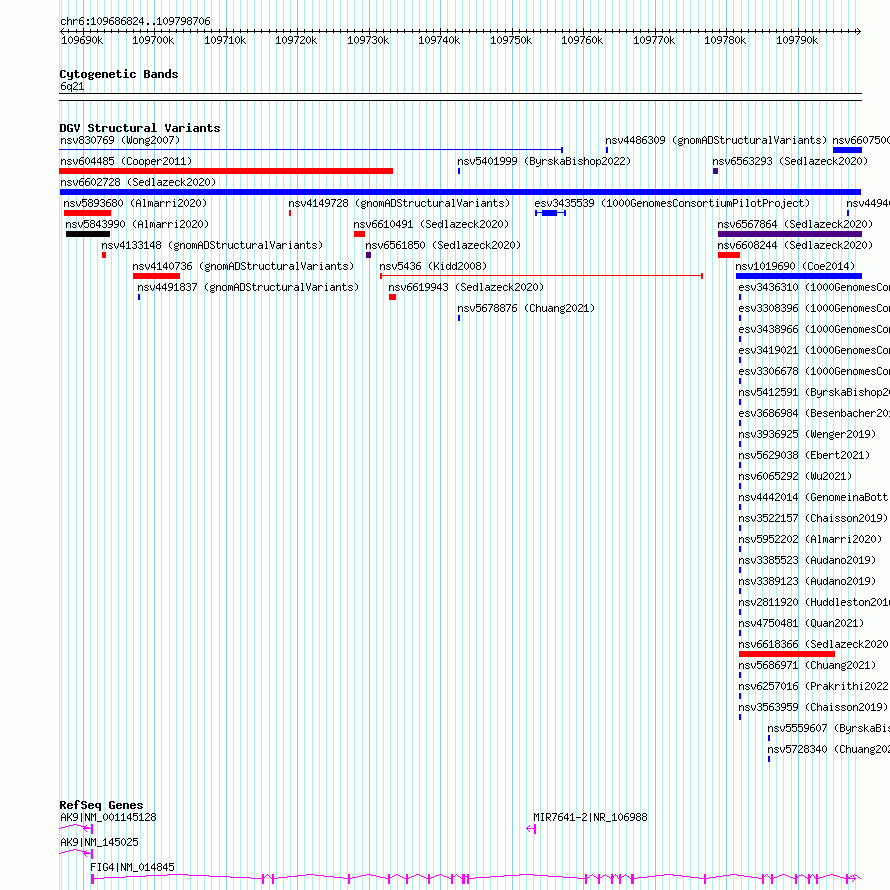Click nsv6563293 (Sedlazeck2020) variant label
The image size is (890, 890).
[x=790, y=161]
